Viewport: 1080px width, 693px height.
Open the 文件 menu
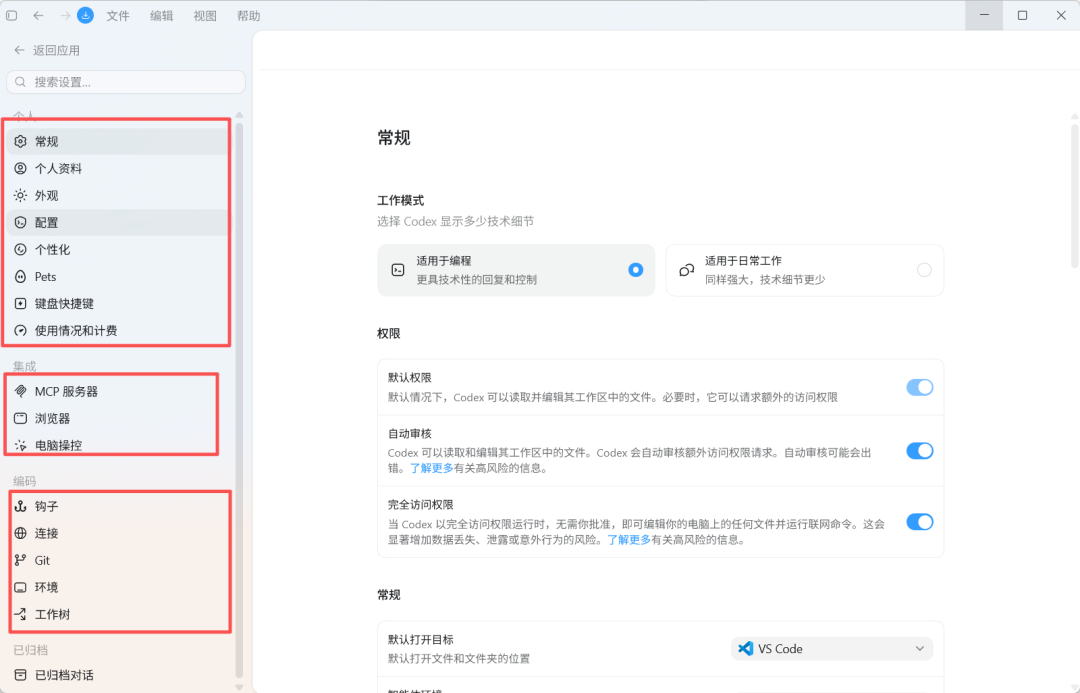click(118, 16)
